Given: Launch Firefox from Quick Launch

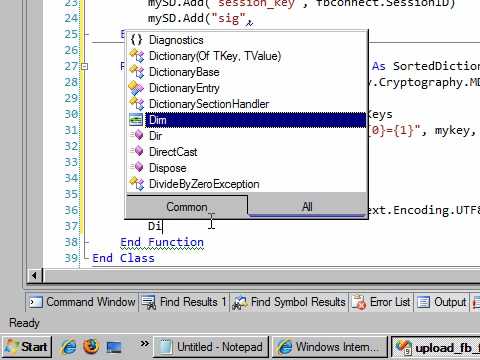Looking at the screenshot, I should pos(91,346).
